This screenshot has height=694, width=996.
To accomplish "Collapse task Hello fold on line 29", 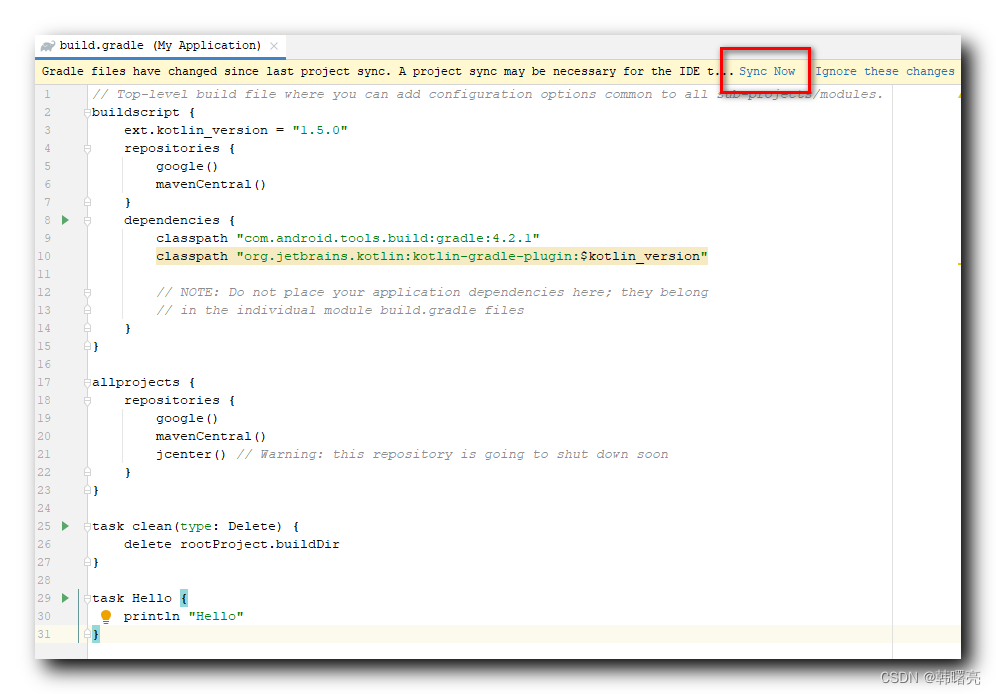I will (87, 598).
